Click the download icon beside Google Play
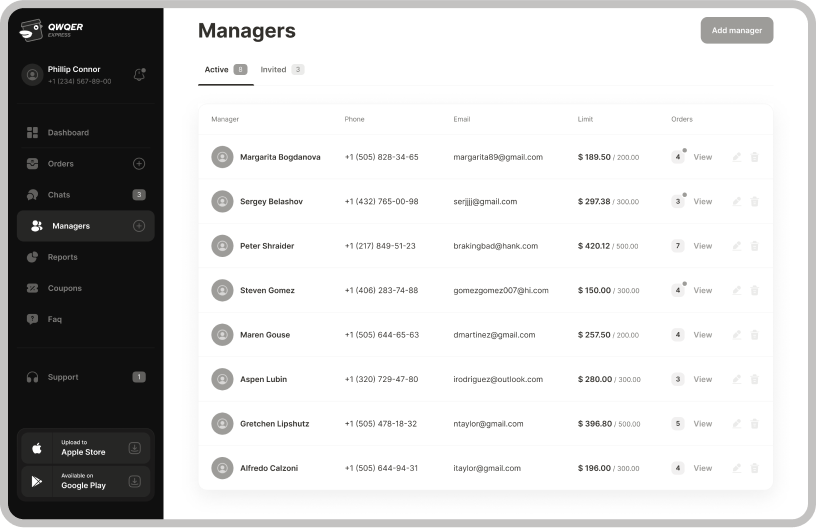The image size is (816, 528). click(135, 482)
